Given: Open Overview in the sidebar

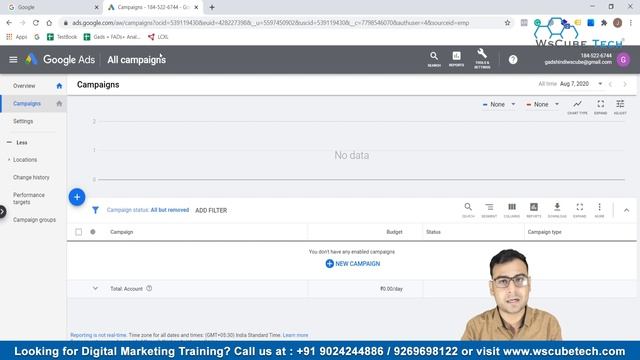Looking at the screenshot, I should pos(24,86).
